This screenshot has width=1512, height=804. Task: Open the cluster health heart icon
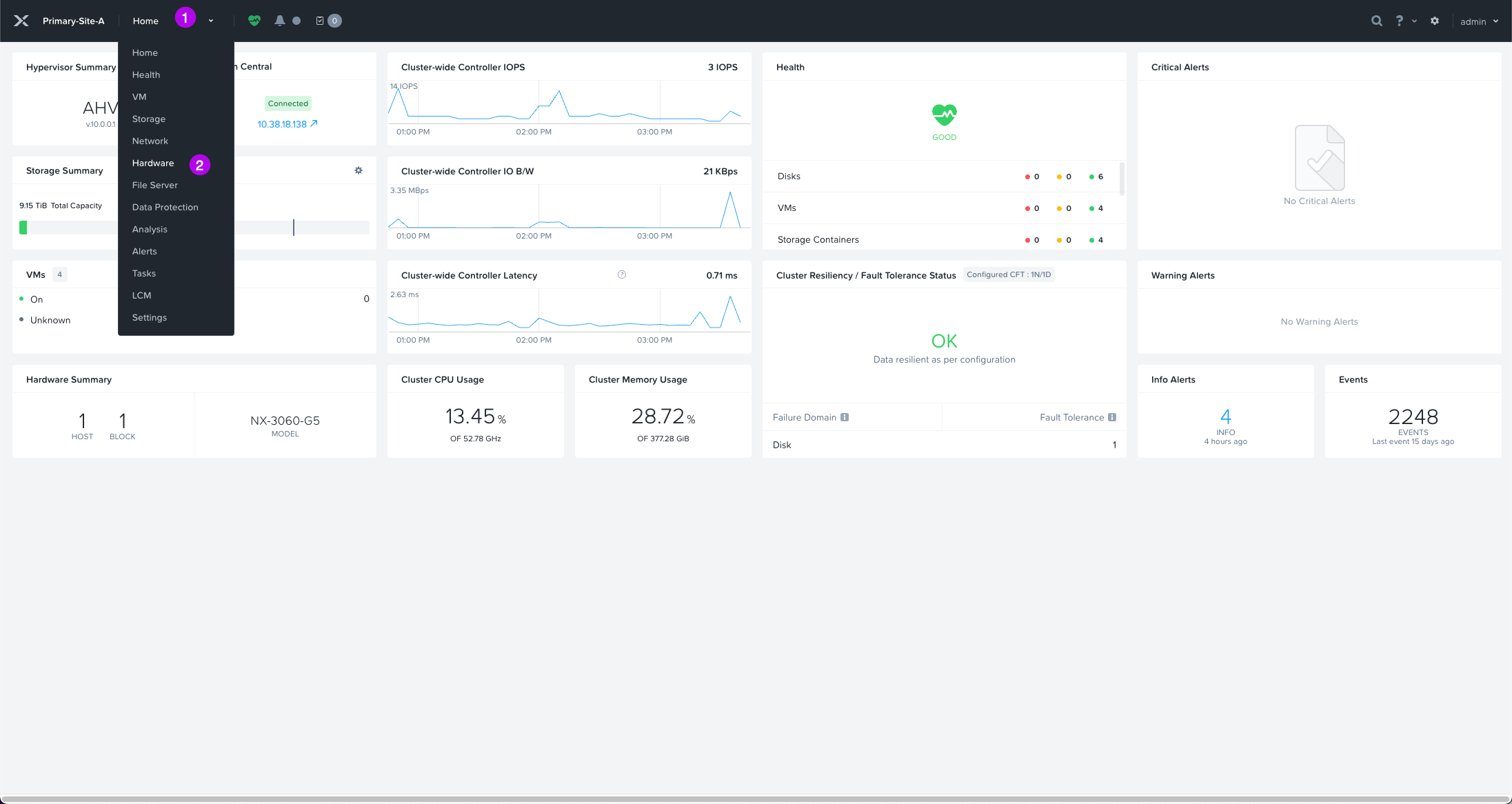pyautogui.click(x=254, y=21)
